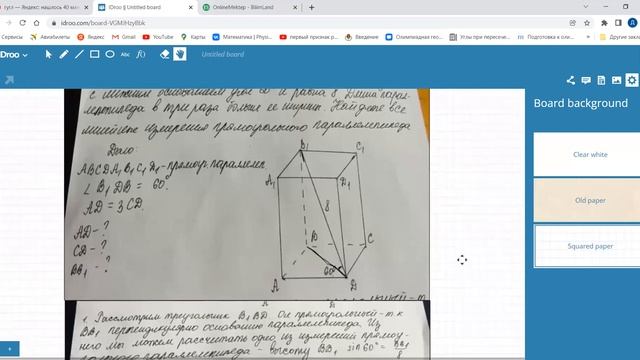640x360 pixels.
Task: Select the f() formula tool
Action: pyautogui.click(x=141, y=54)
